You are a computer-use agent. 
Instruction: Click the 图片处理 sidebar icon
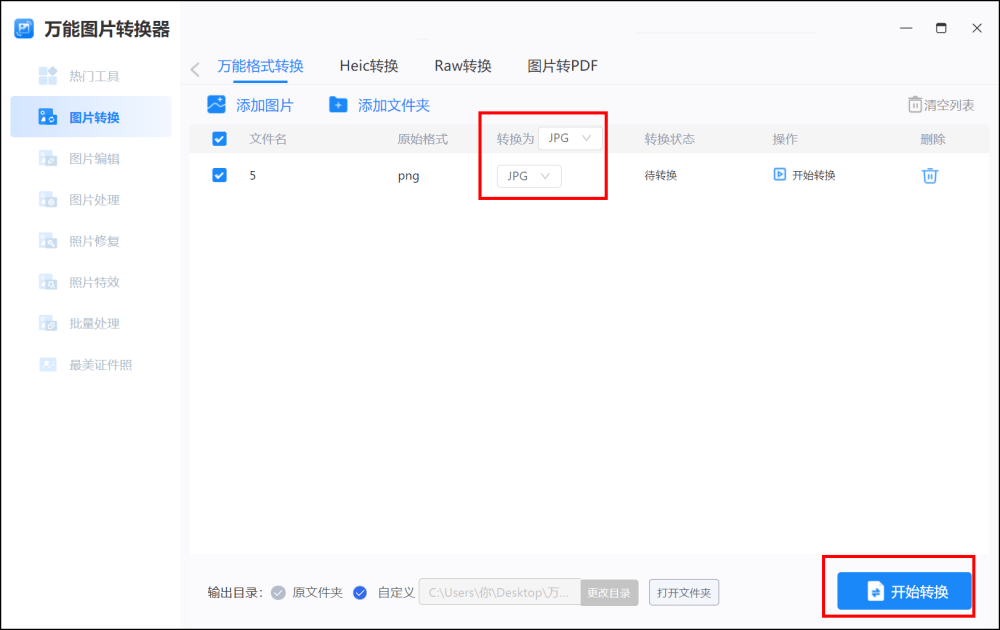tap(48, 200)
